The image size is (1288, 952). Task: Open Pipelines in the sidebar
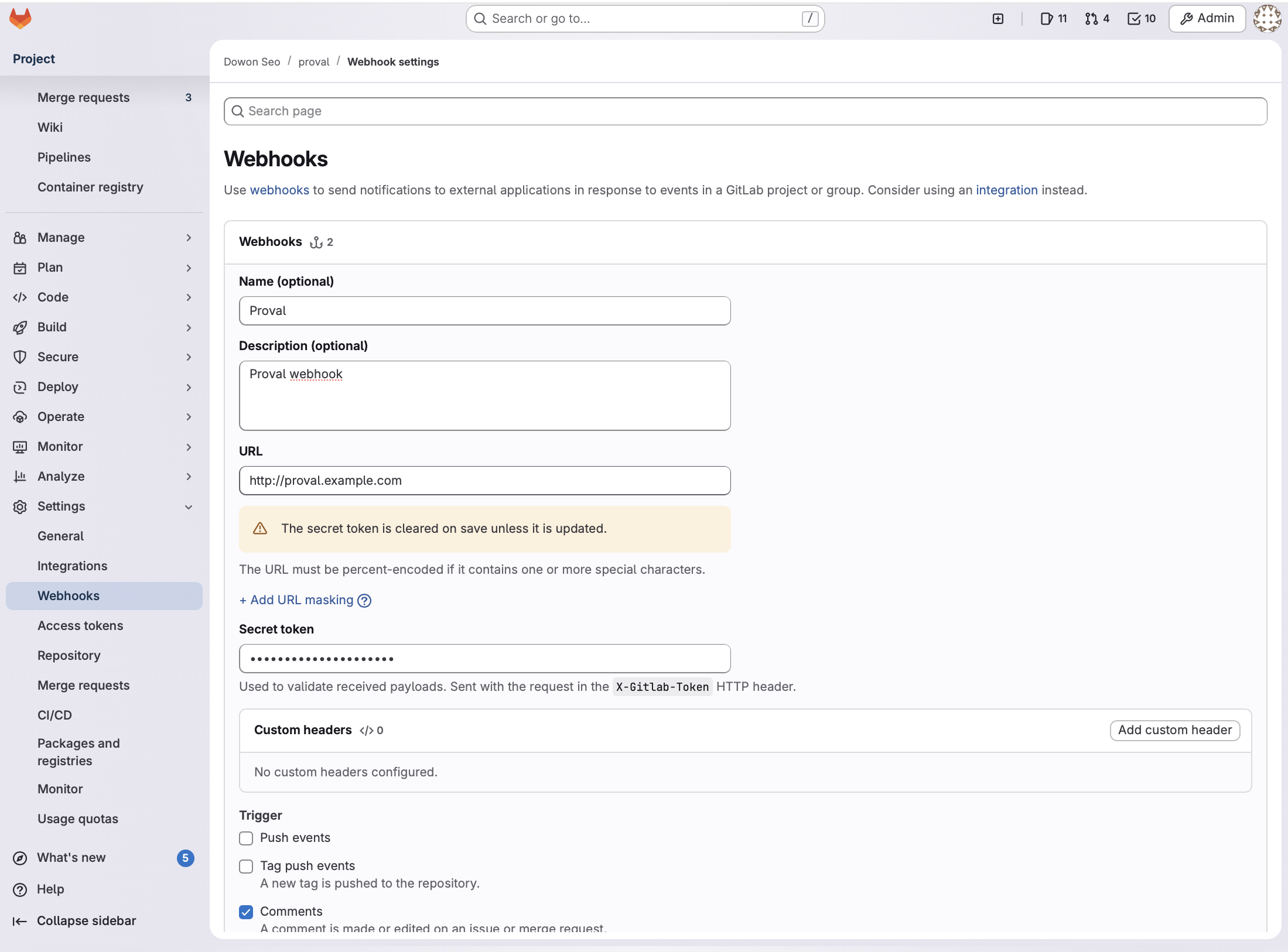pos(104,157)
